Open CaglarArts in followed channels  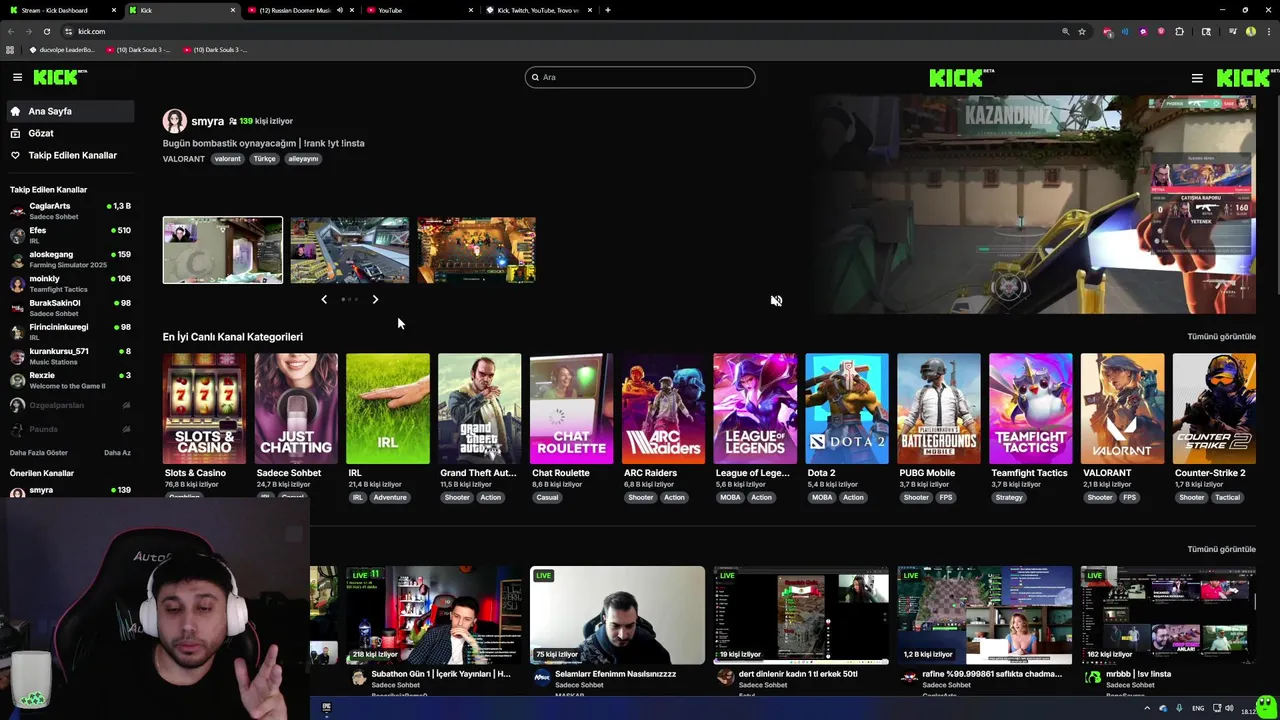[70, 211]
